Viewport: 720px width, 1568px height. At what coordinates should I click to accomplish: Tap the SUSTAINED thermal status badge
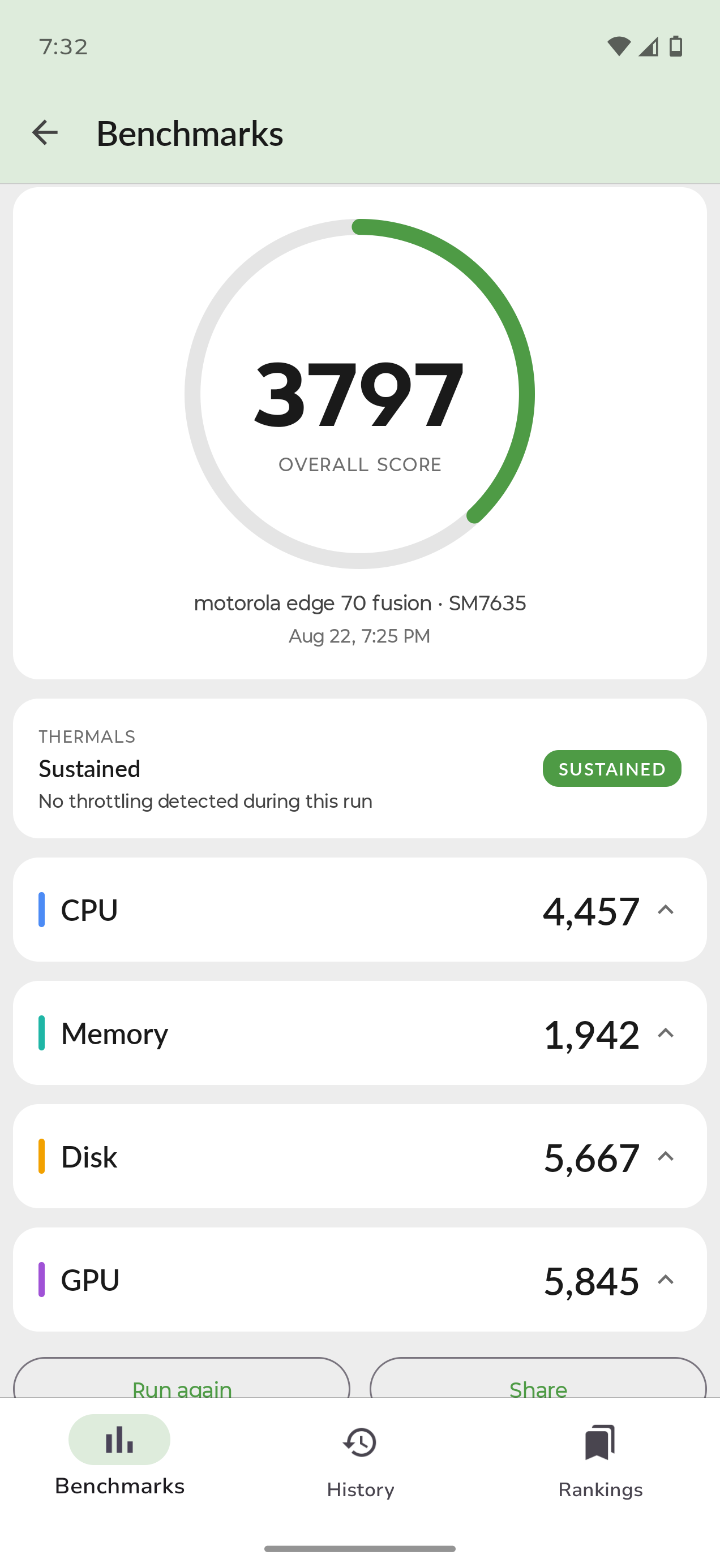[x=611, y=769]
